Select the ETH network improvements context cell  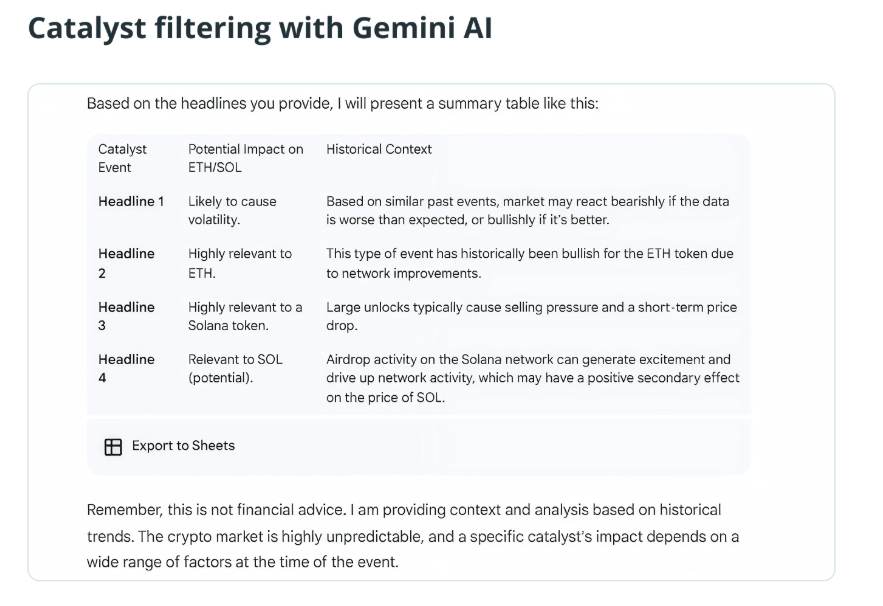coord(529,263)
